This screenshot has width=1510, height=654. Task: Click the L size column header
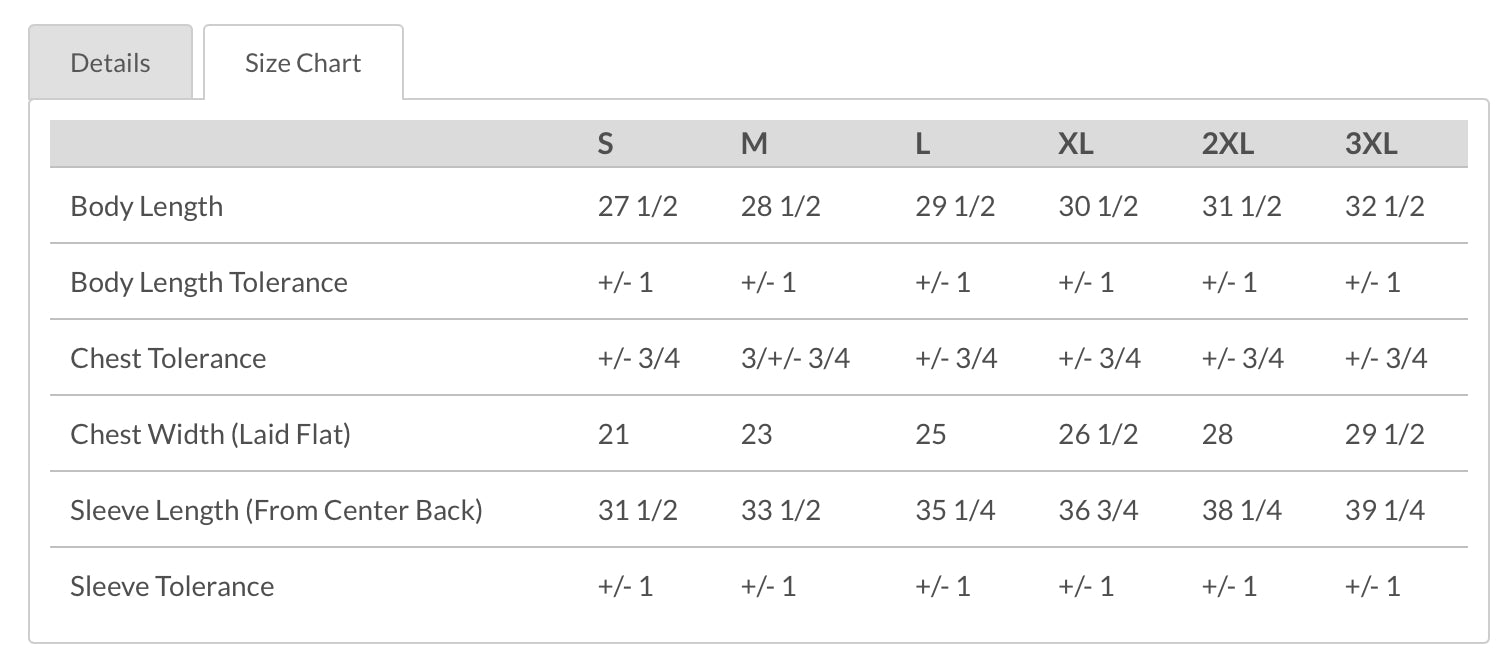coord(922,144)
